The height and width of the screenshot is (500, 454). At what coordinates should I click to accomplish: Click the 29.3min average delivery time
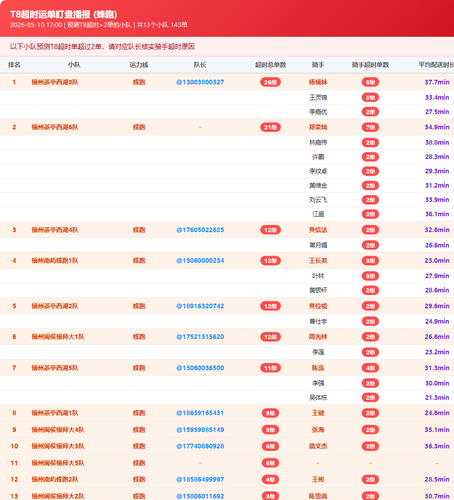click(x=437, y=171)
